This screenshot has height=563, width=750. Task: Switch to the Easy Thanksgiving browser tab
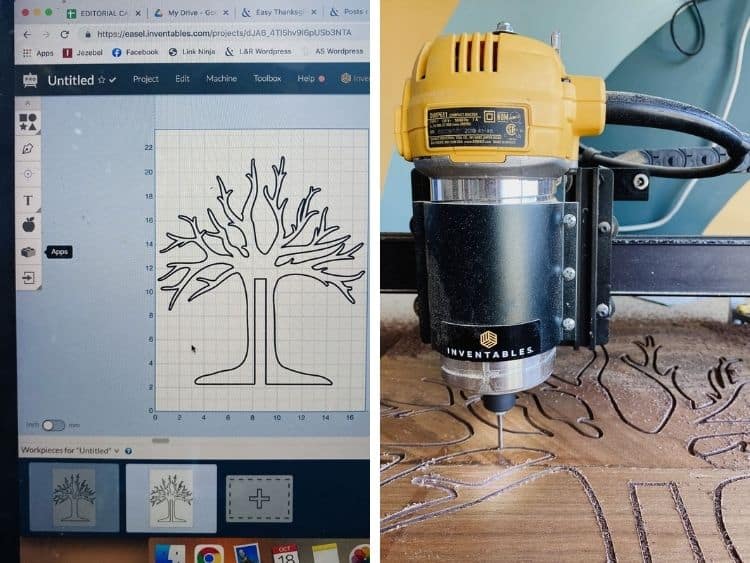point(279,12)
